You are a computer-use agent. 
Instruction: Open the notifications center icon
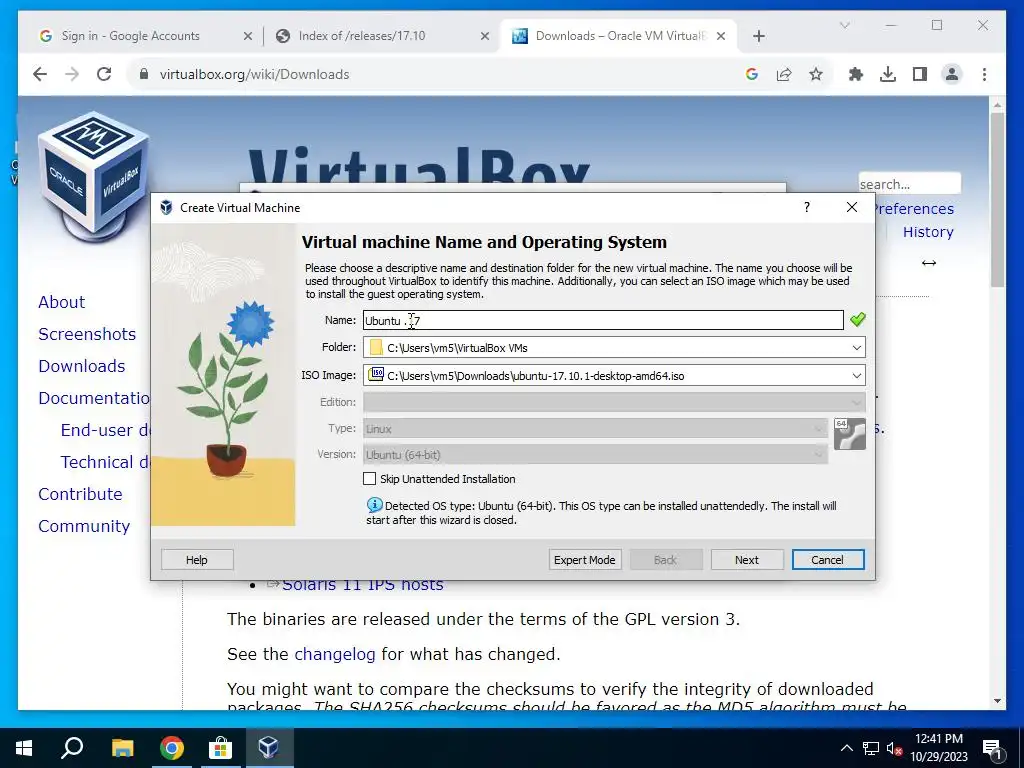[993, 749]
